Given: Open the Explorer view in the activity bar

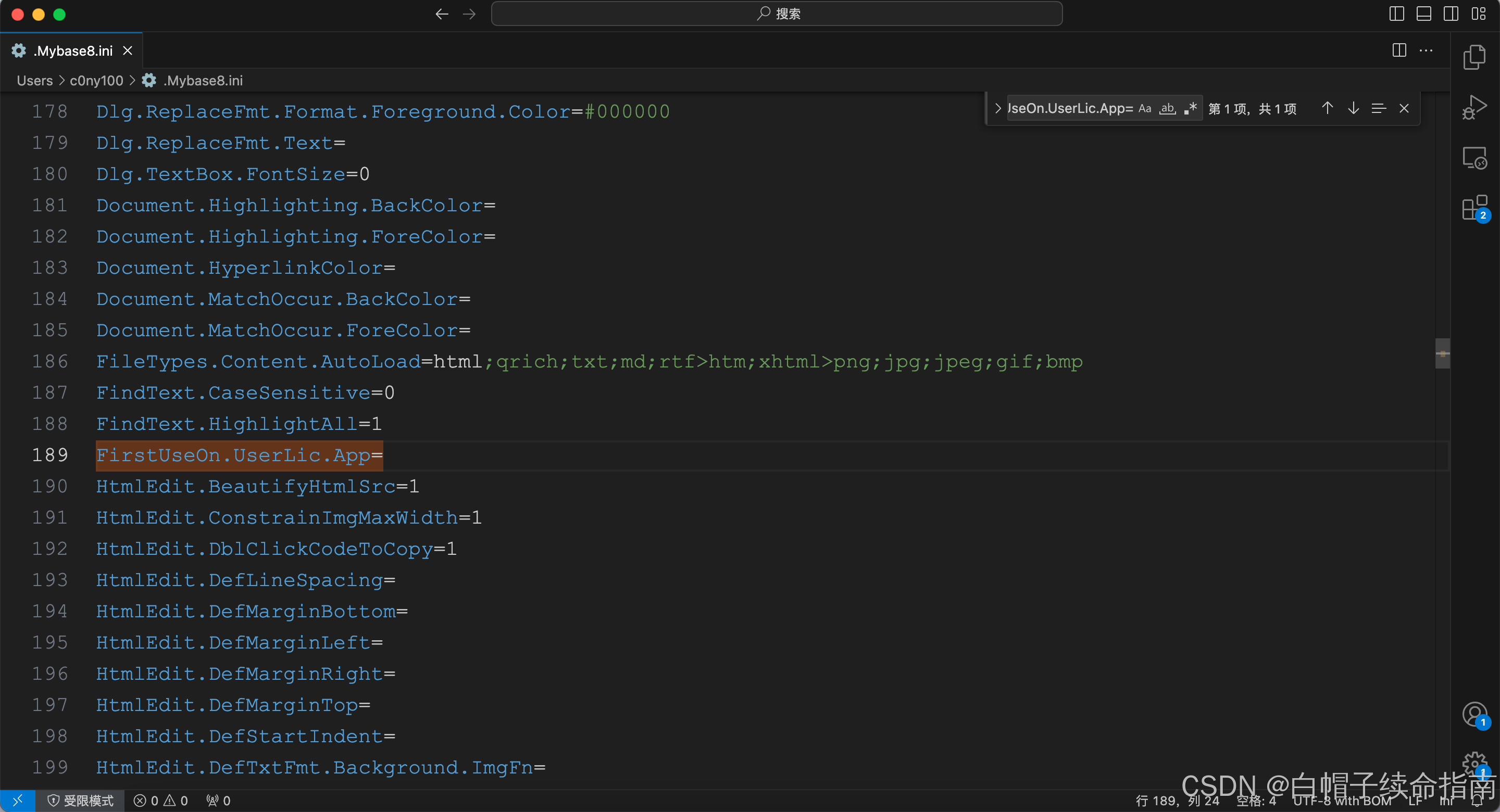Looking at the screenshot, I should pyautogui.click(x=1474, y=57).
